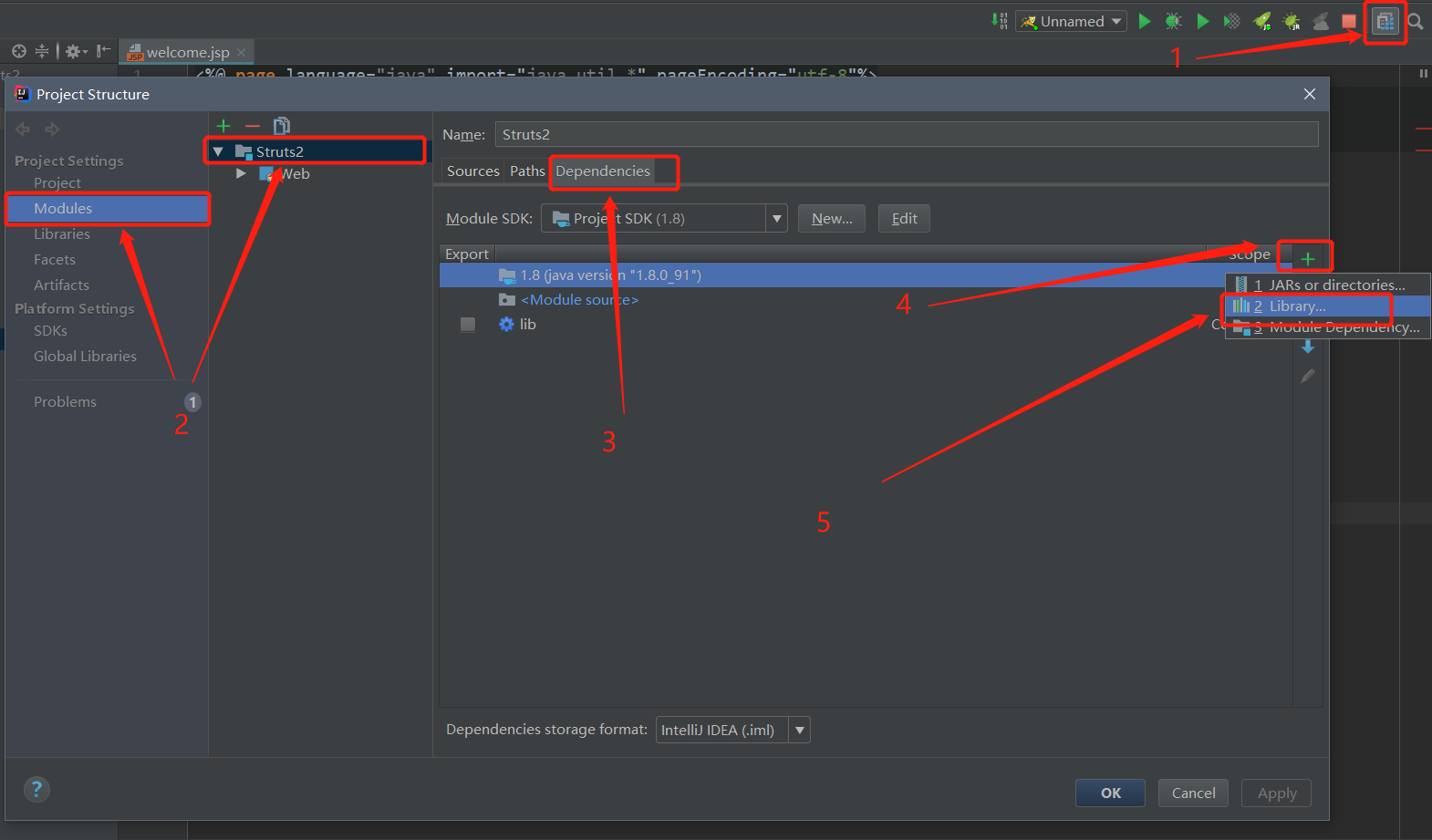Click scroll-from-source crosshair icon
This screenshot has height=840, width=1432.
point(19,51)
